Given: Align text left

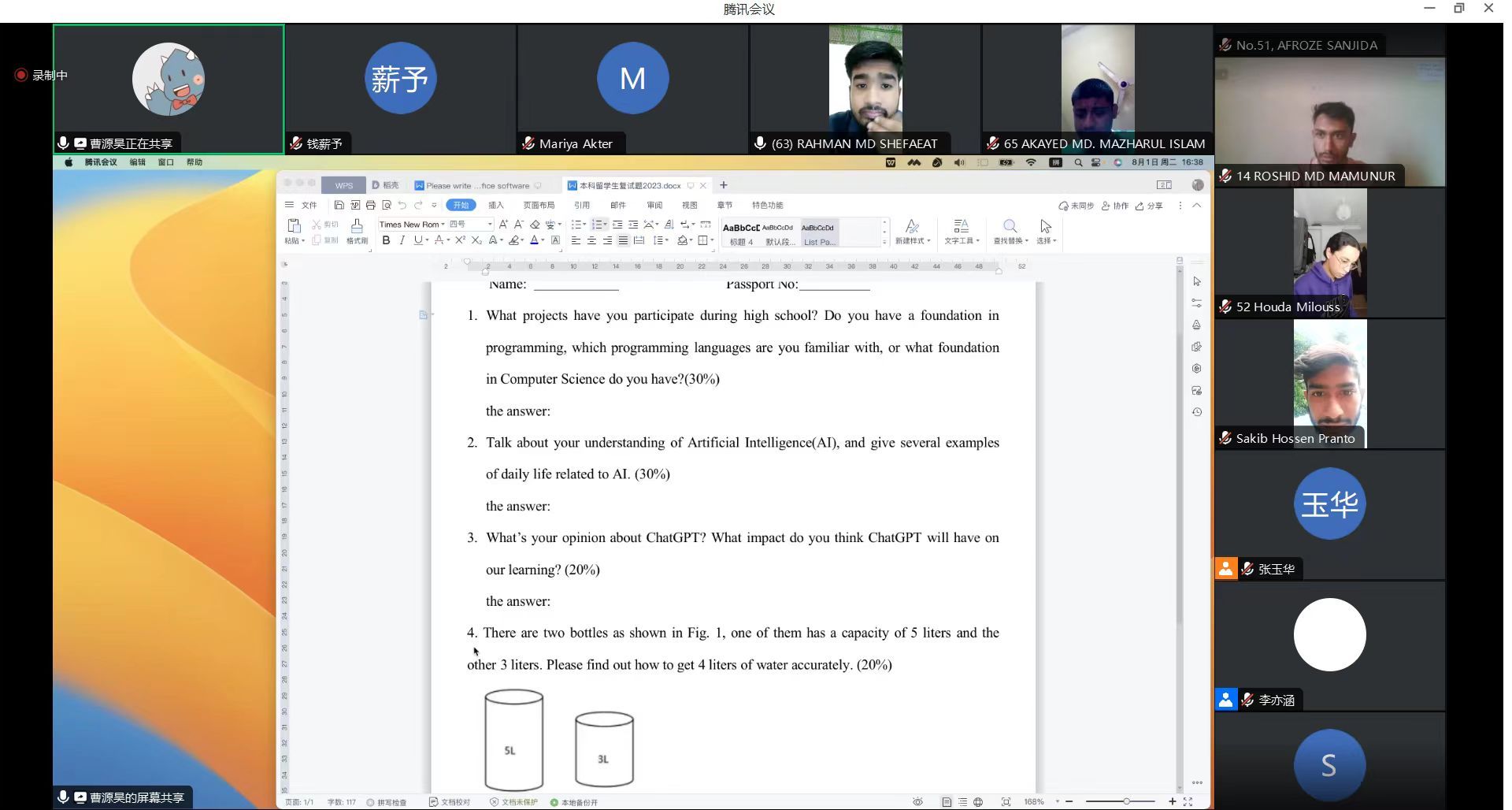Looking at the screenshot, I should point(576,240).
